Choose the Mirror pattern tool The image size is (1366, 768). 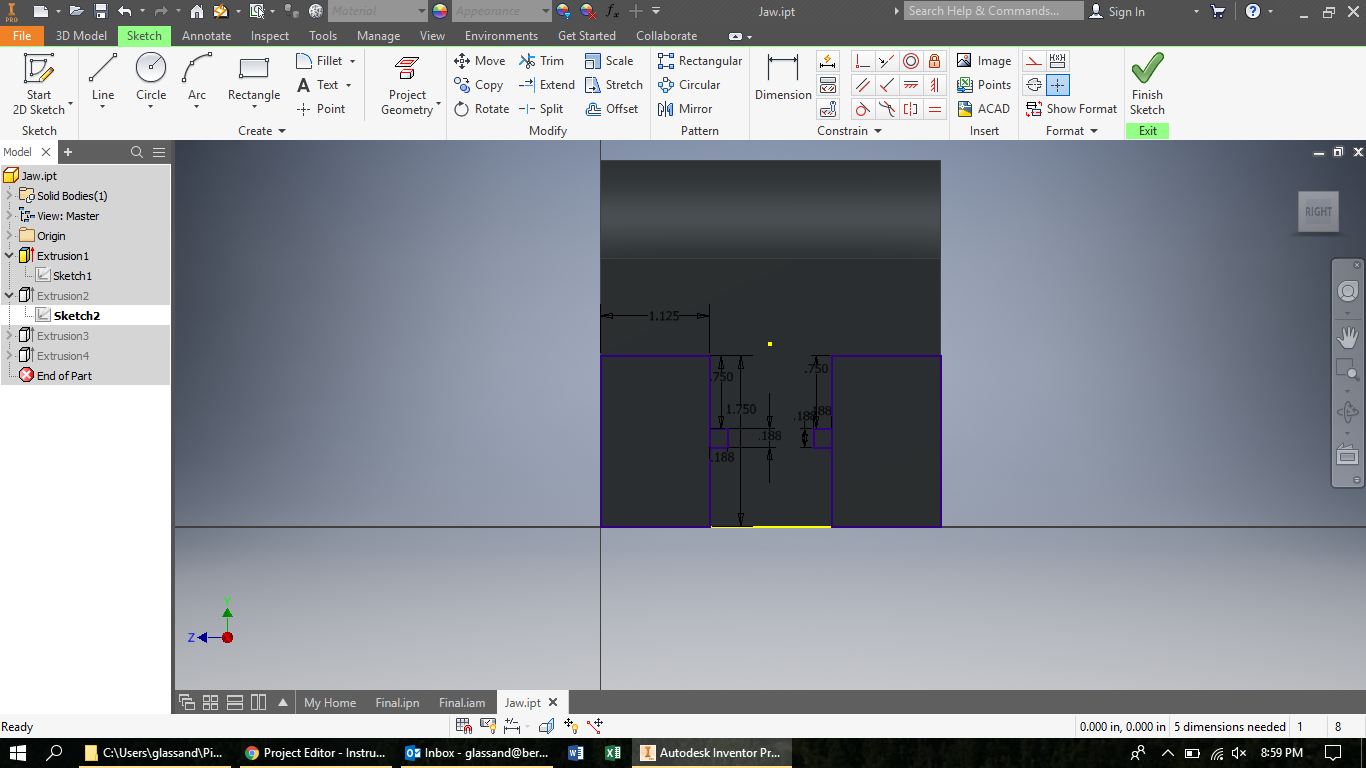[685, 109]
